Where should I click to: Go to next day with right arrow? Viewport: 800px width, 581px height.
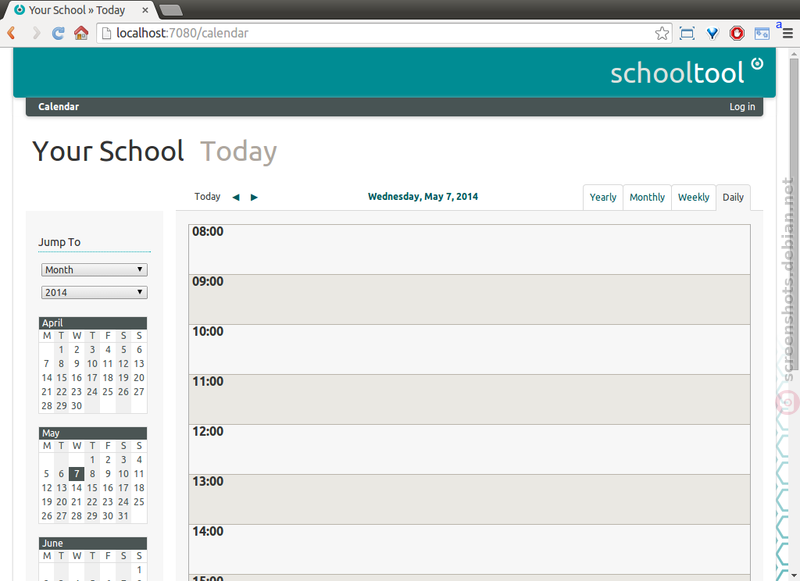pyautogui.click(x=254, y=197)
